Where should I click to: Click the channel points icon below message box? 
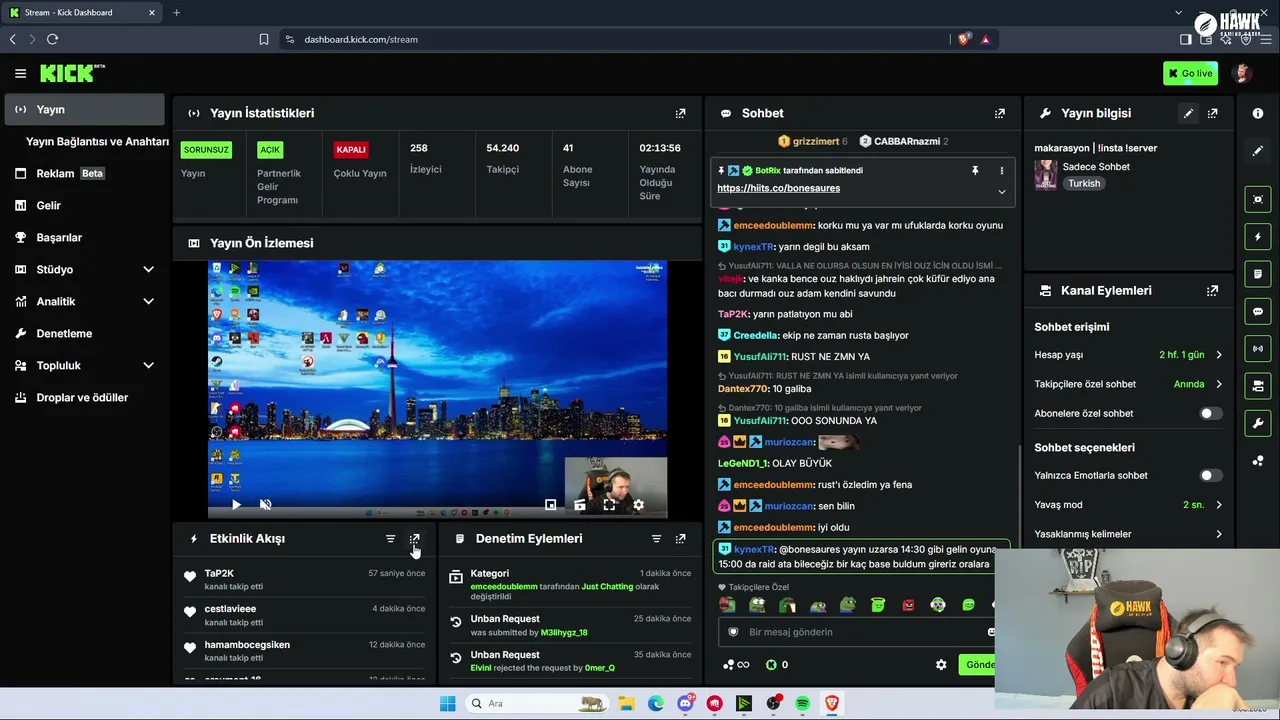735,664
